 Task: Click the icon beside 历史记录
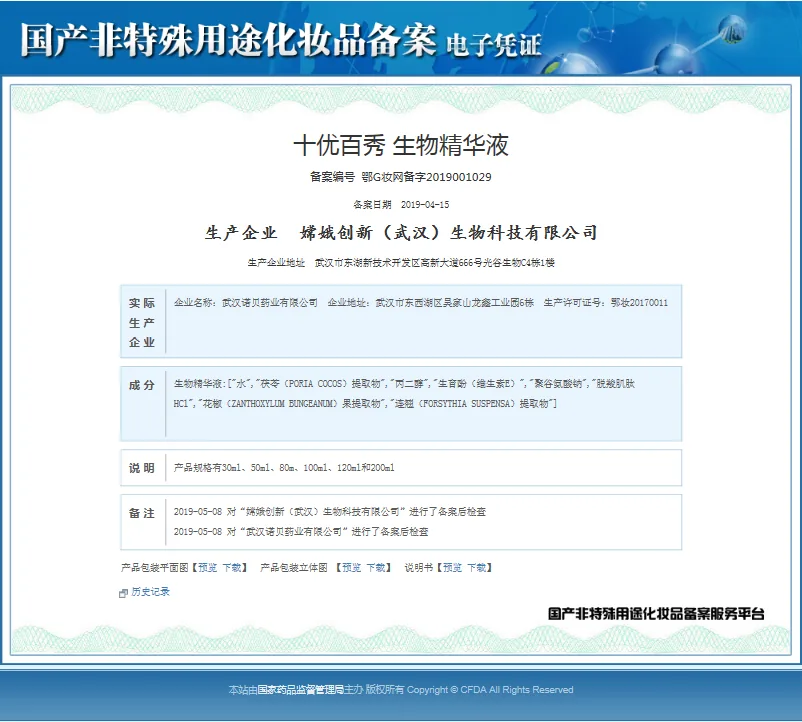(123, 593)
